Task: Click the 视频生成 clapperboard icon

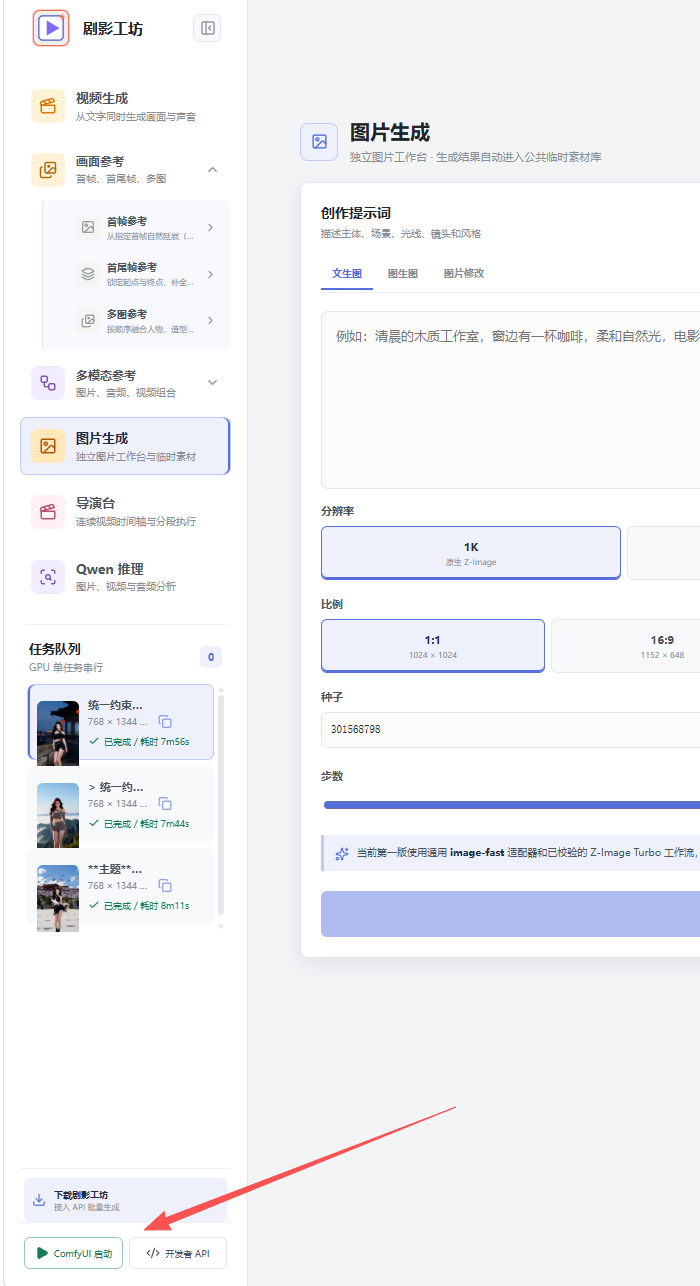Action: click(48, 106)
